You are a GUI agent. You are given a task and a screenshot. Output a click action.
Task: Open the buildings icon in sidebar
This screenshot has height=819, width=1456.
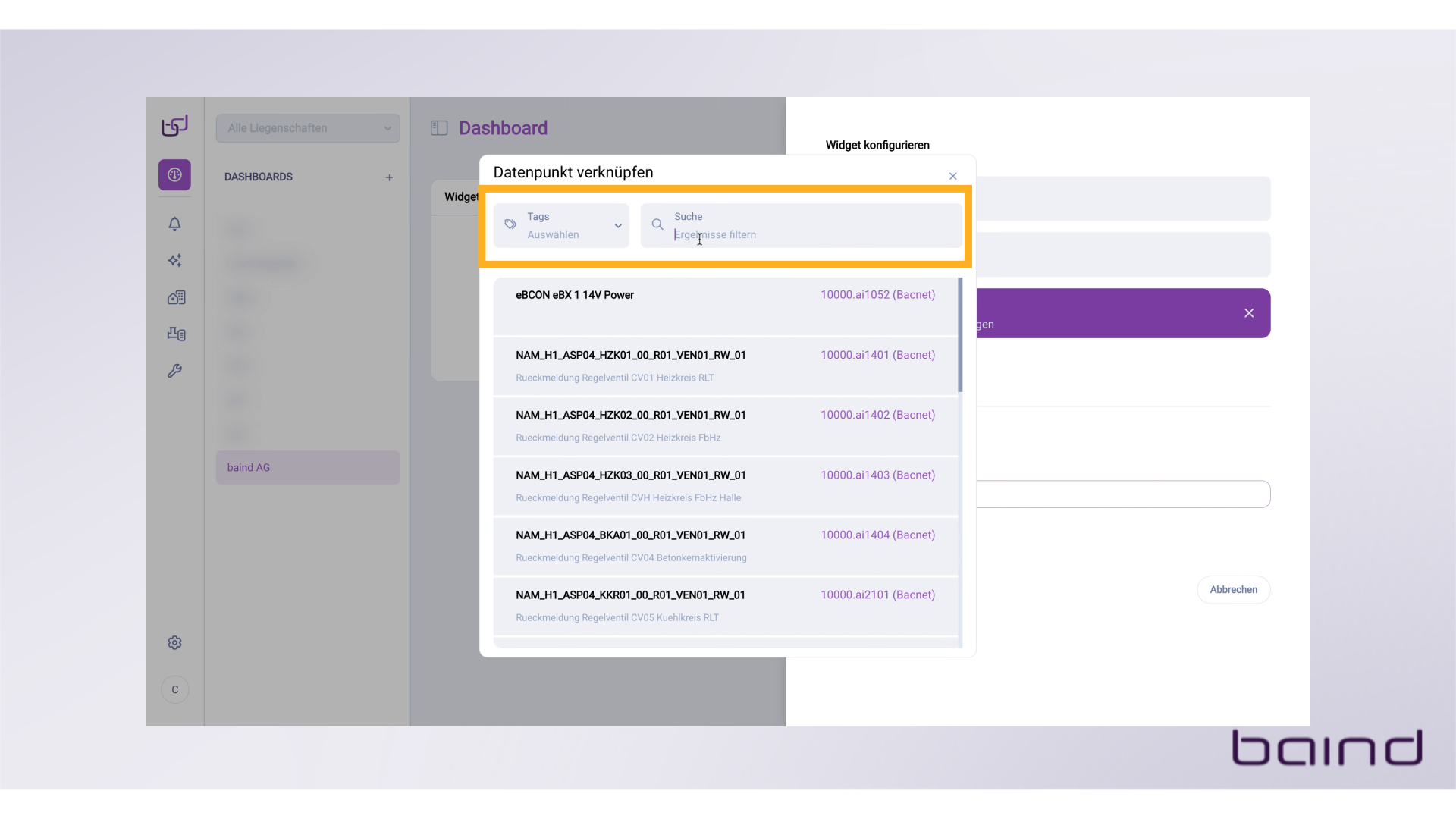click(176, 297)
